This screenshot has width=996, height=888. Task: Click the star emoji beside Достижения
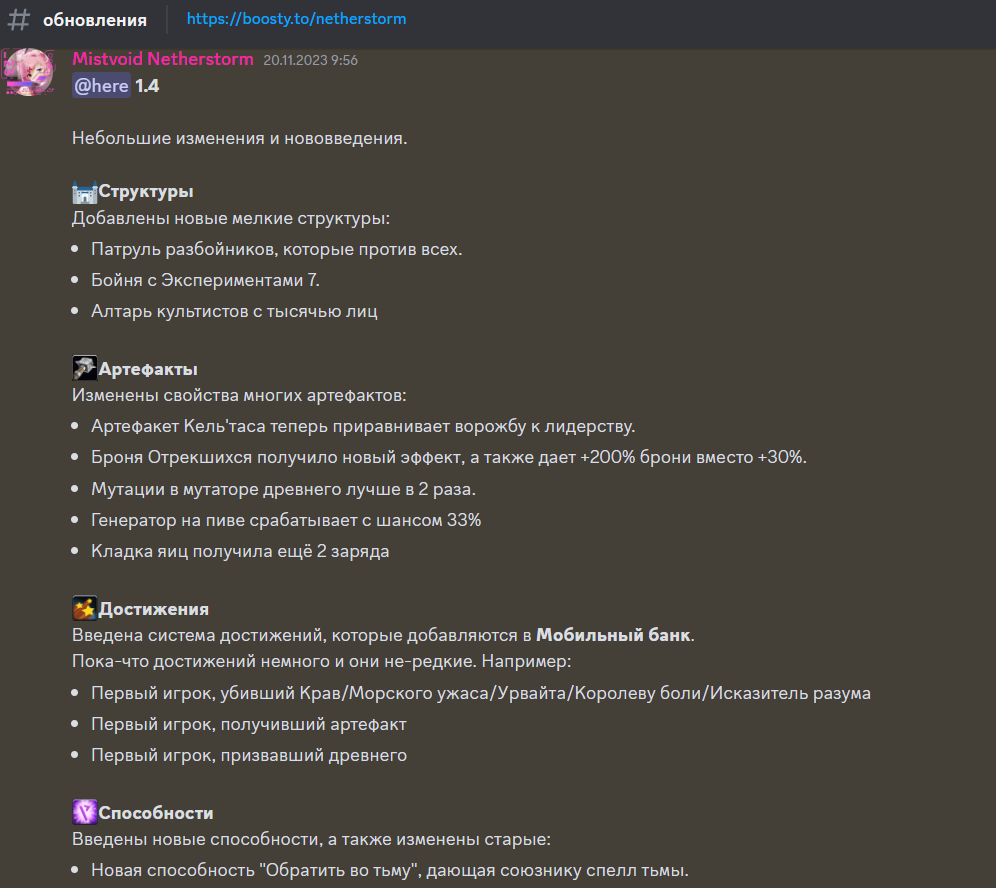(84, 609)
